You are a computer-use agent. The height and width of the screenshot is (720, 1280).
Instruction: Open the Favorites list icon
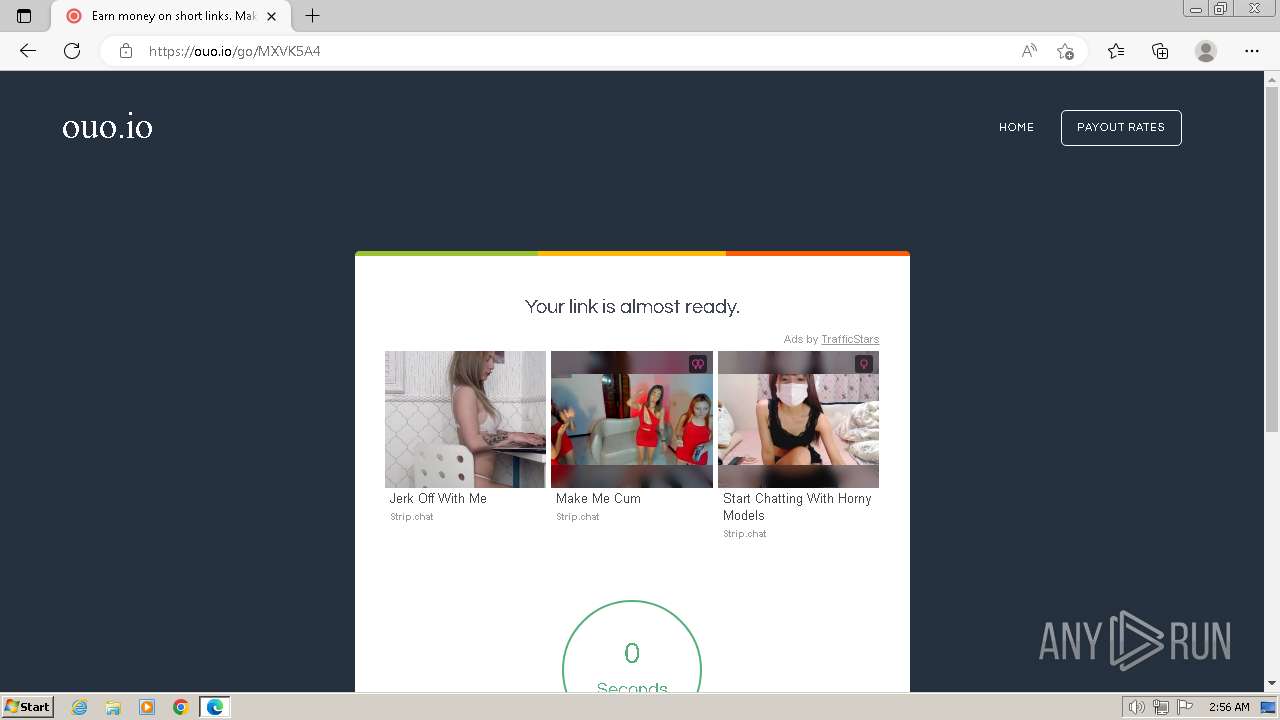point(1116,51)
